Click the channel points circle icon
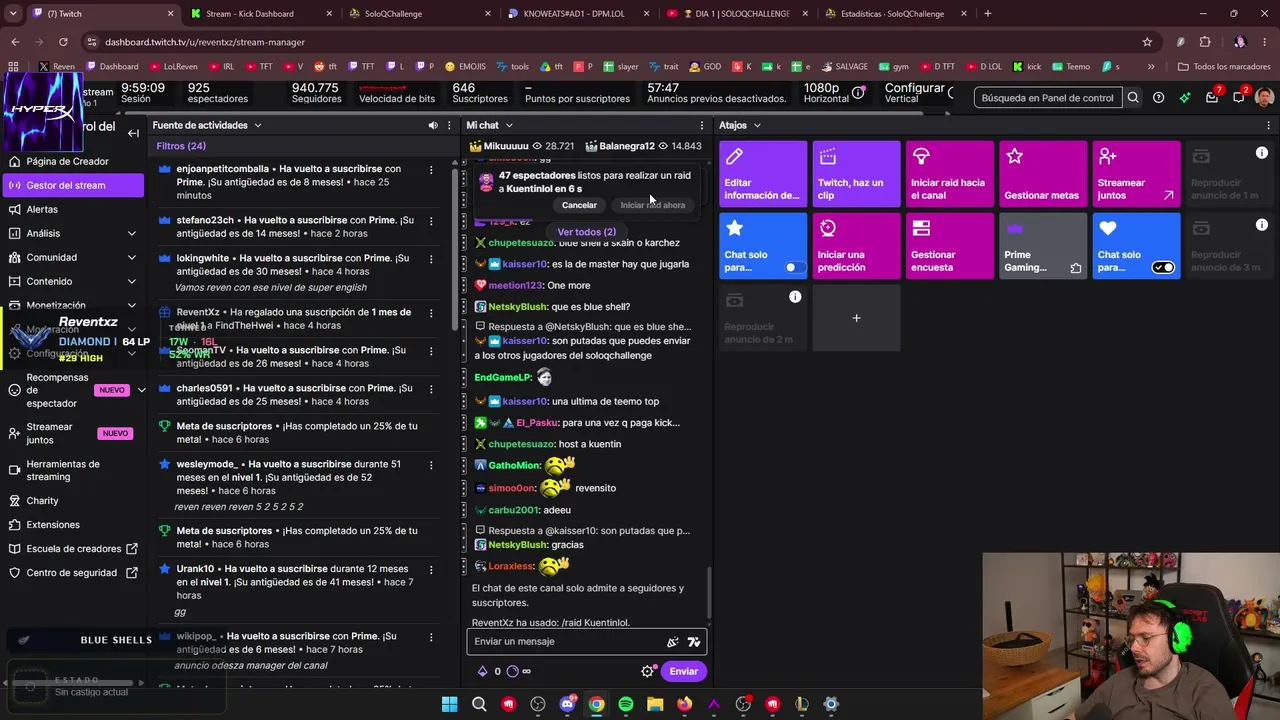 pos(512,671)
